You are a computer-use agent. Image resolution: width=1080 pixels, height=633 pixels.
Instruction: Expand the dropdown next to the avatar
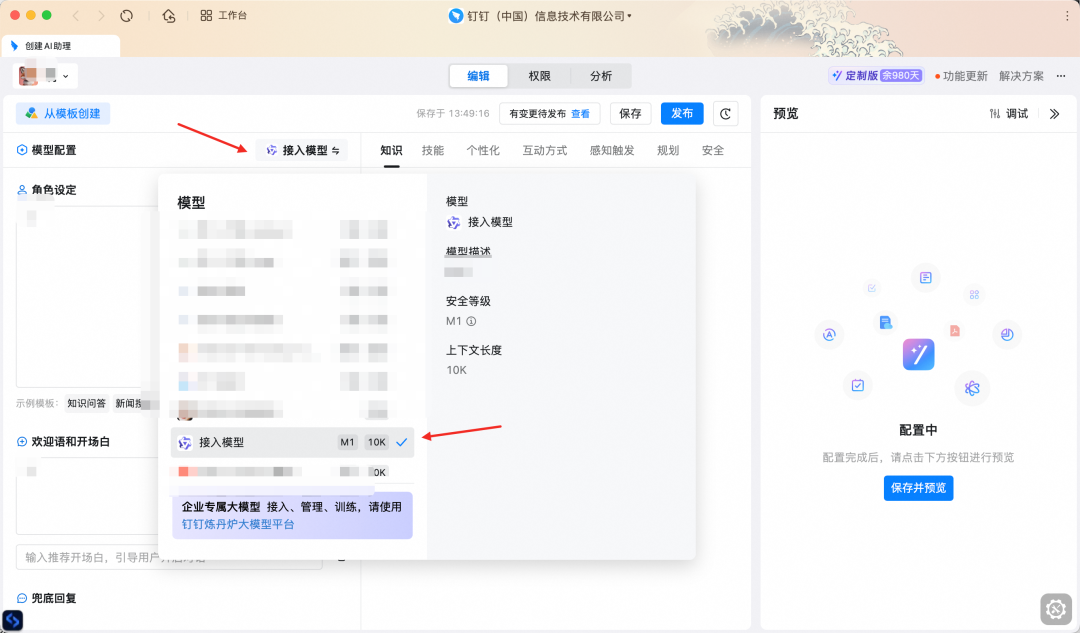pyautogui.click(x=67, y=76)
